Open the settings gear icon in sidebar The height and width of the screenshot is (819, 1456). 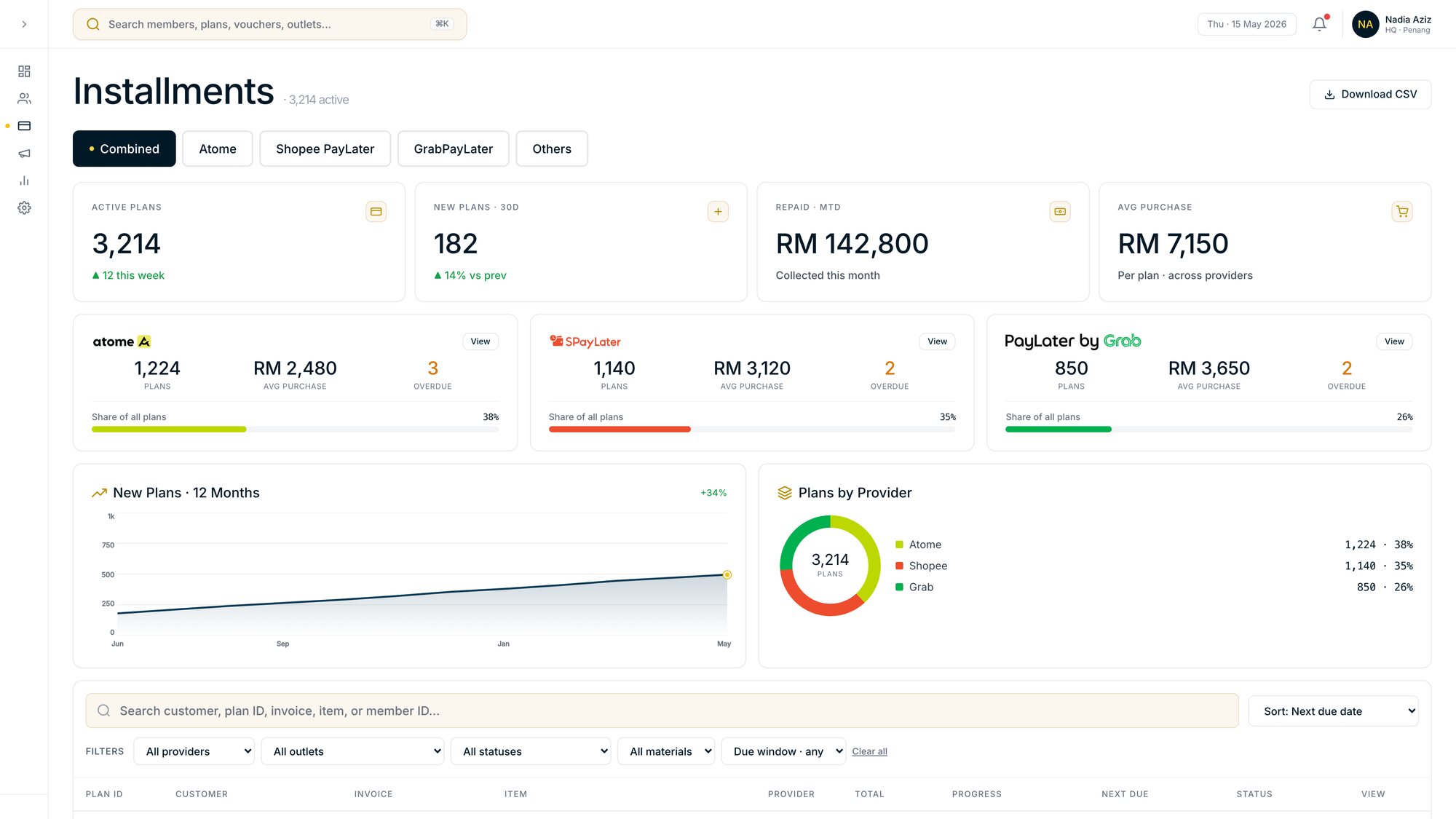24,207
